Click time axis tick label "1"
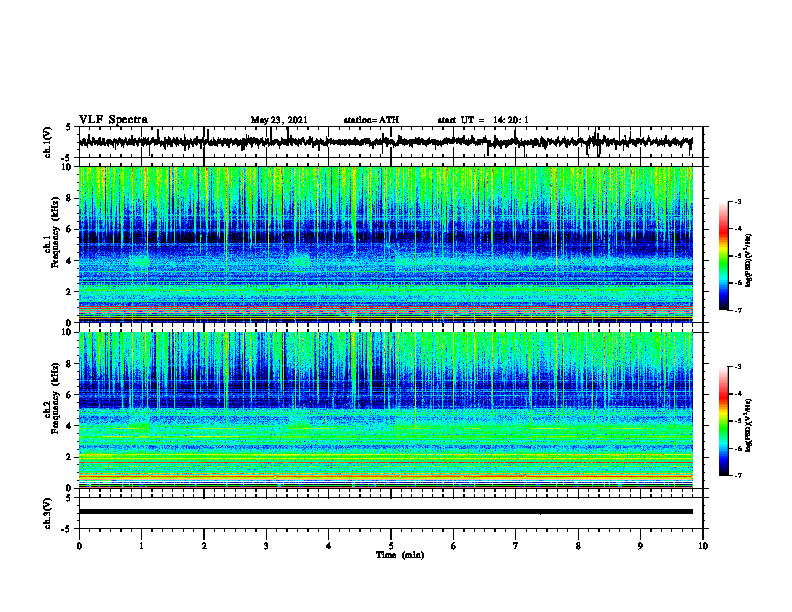 (x=141, y=546)
